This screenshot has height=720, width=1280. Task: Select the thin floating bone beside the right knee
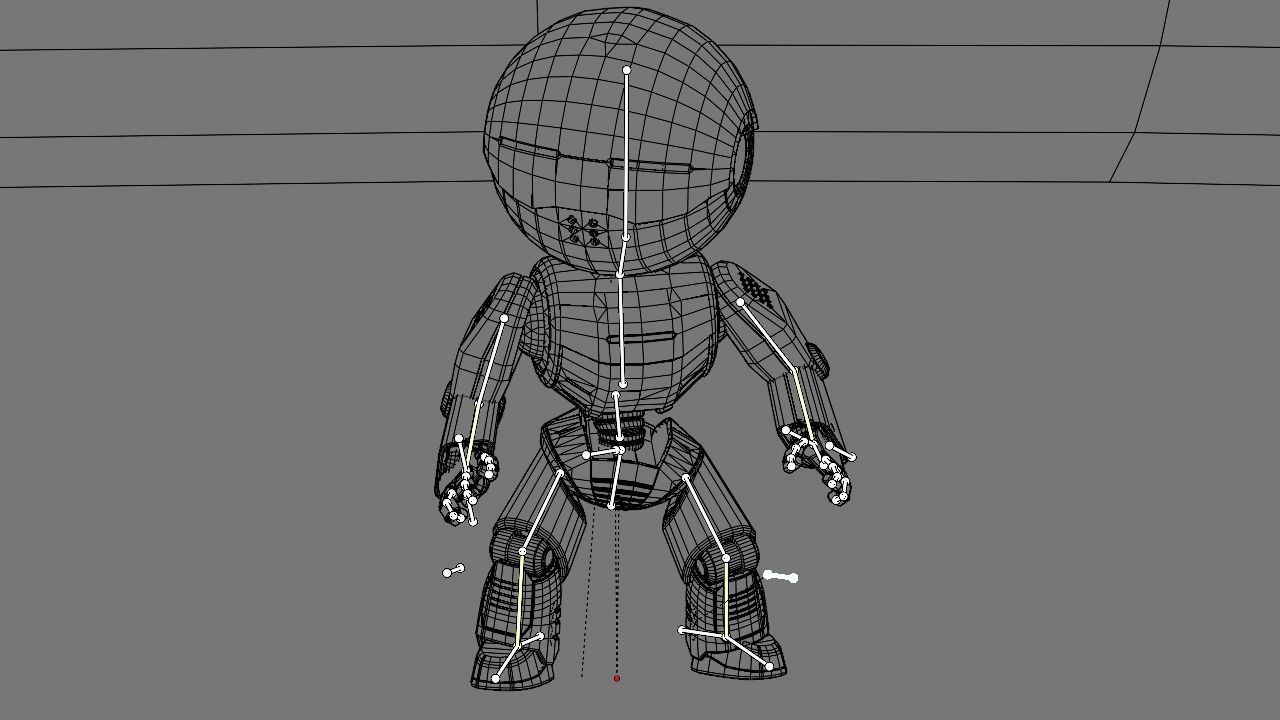tap(453, 570)
